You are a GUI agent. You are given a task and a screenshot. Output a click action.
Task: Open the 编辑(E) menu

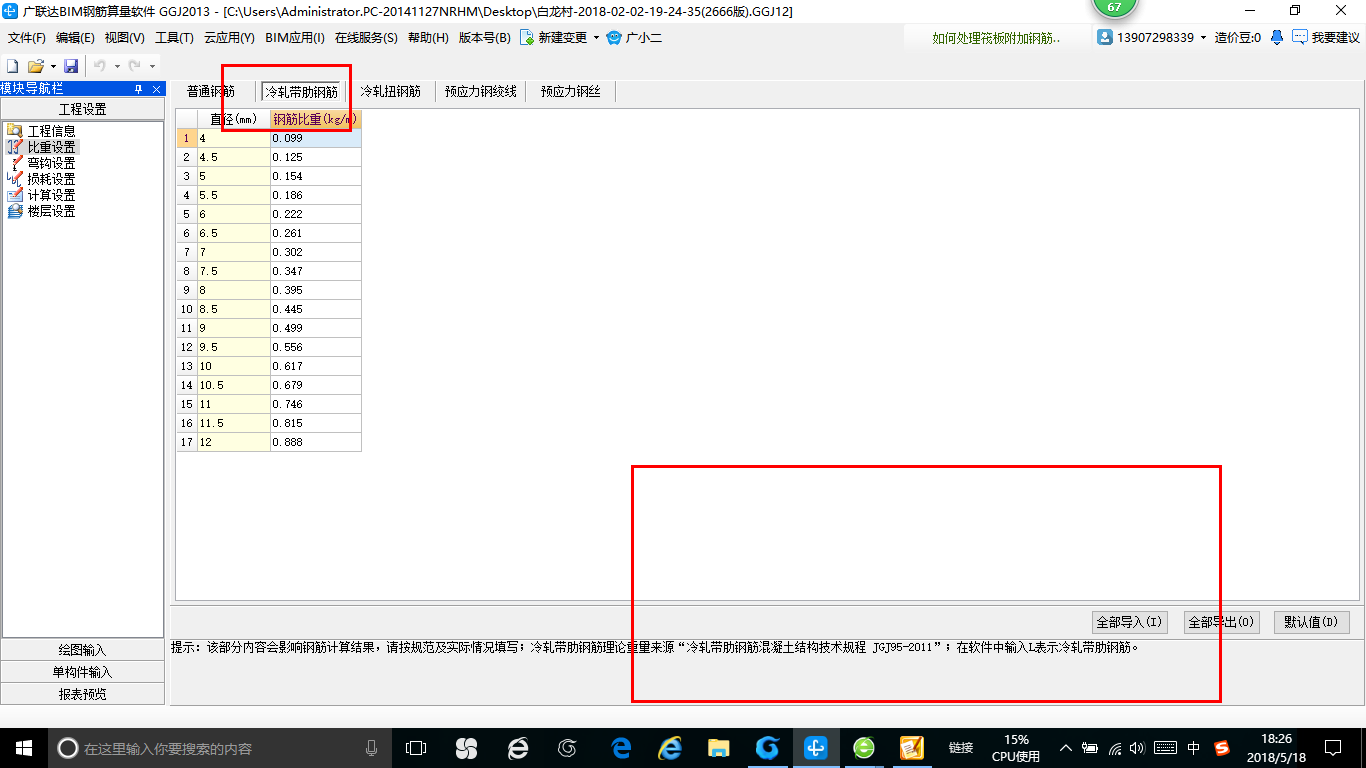(x=75, y=38)
